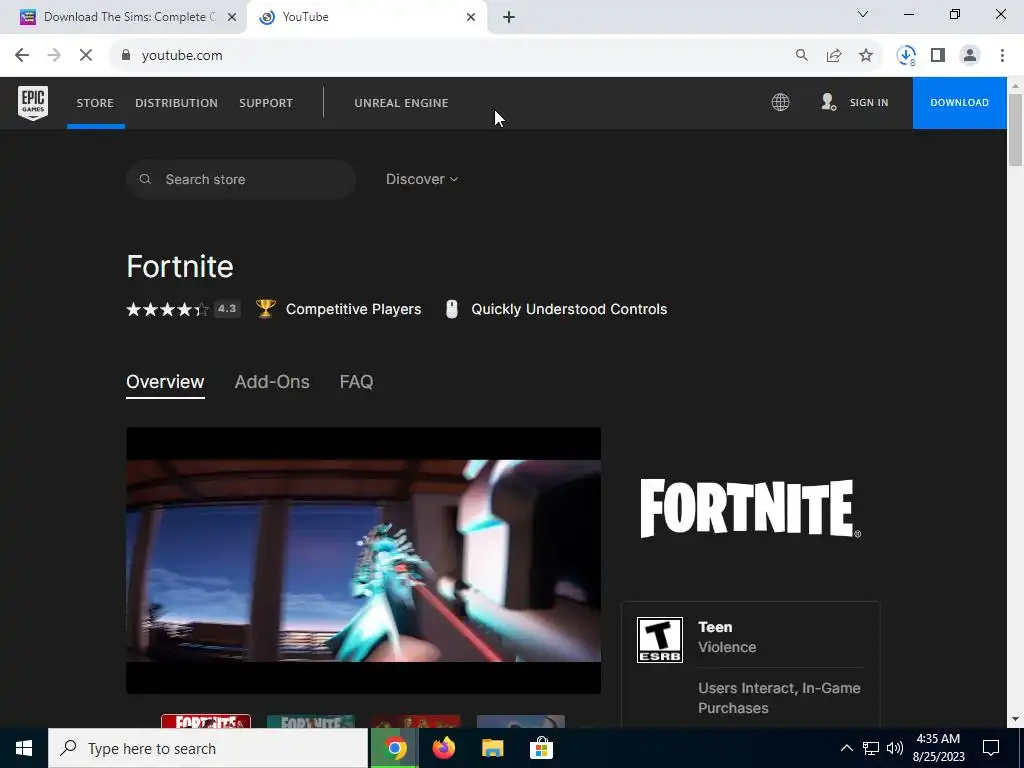Image resolution: width=1024 pixels, height=768 pixels.
Task: Click the Search store field
Action: coord(241,179)
